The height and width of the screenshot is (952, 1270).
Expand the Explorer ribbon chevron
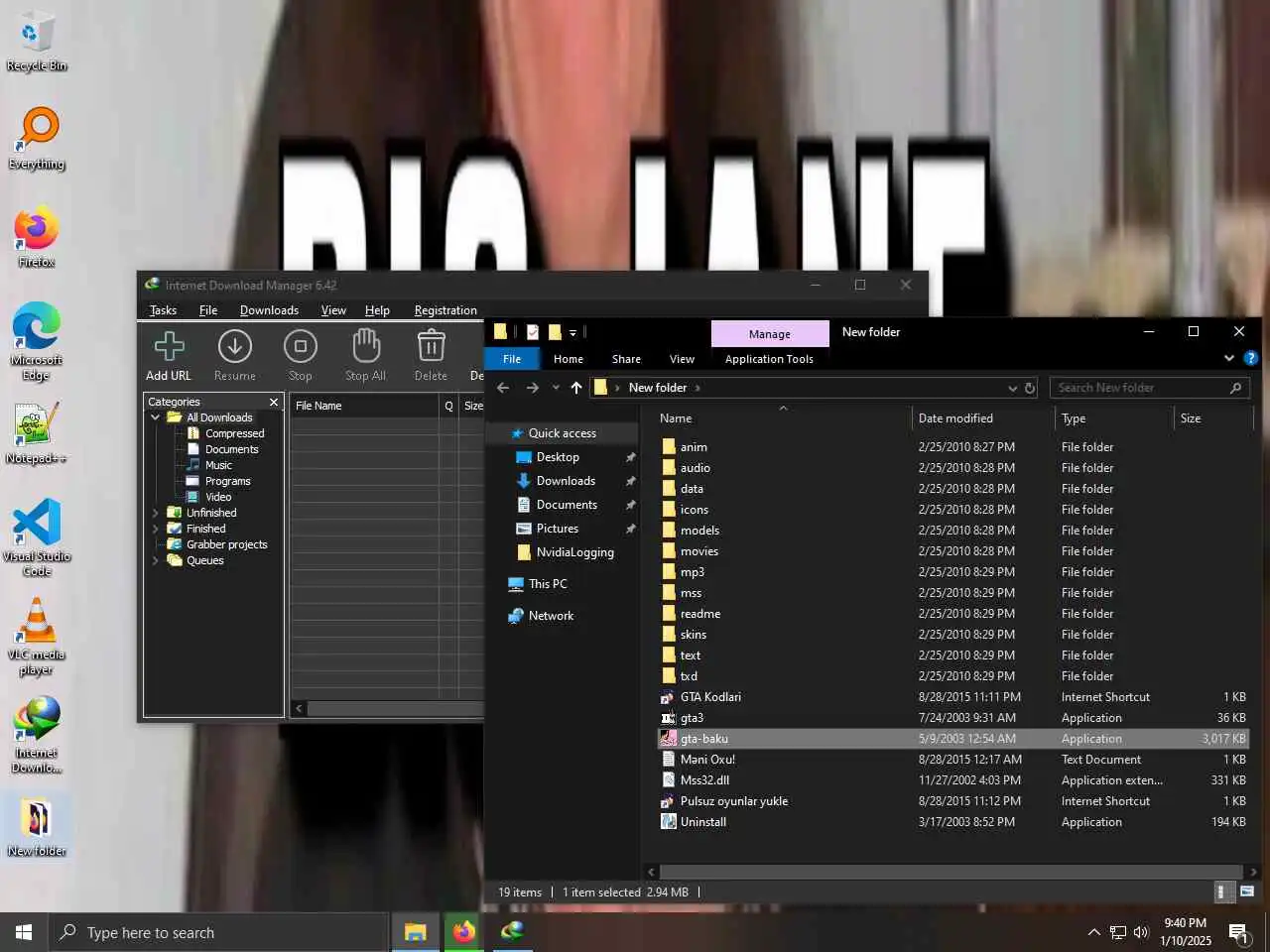1229,358
